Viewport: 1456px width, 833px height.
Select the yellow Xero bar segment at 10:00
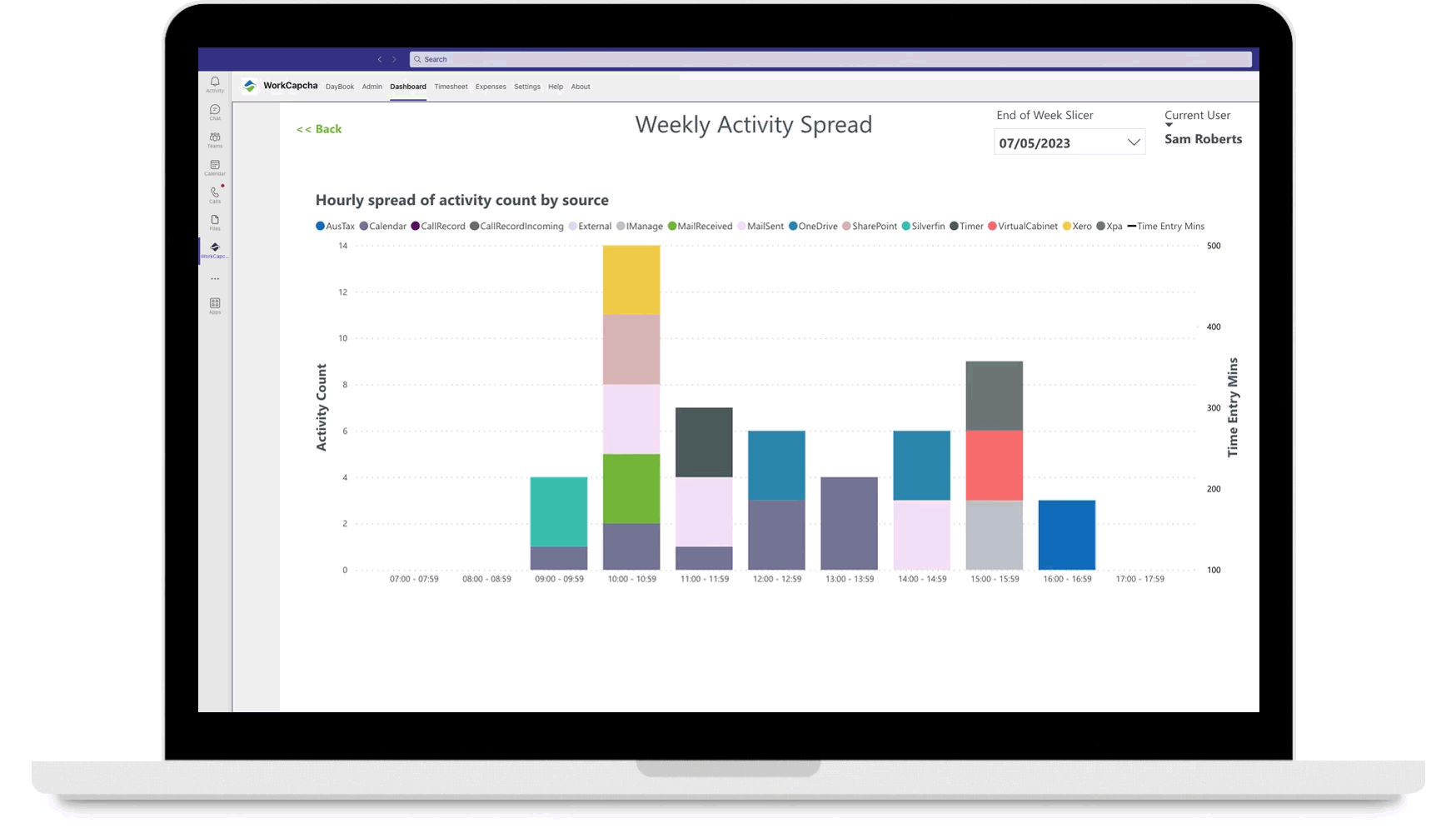click(631, 280)
